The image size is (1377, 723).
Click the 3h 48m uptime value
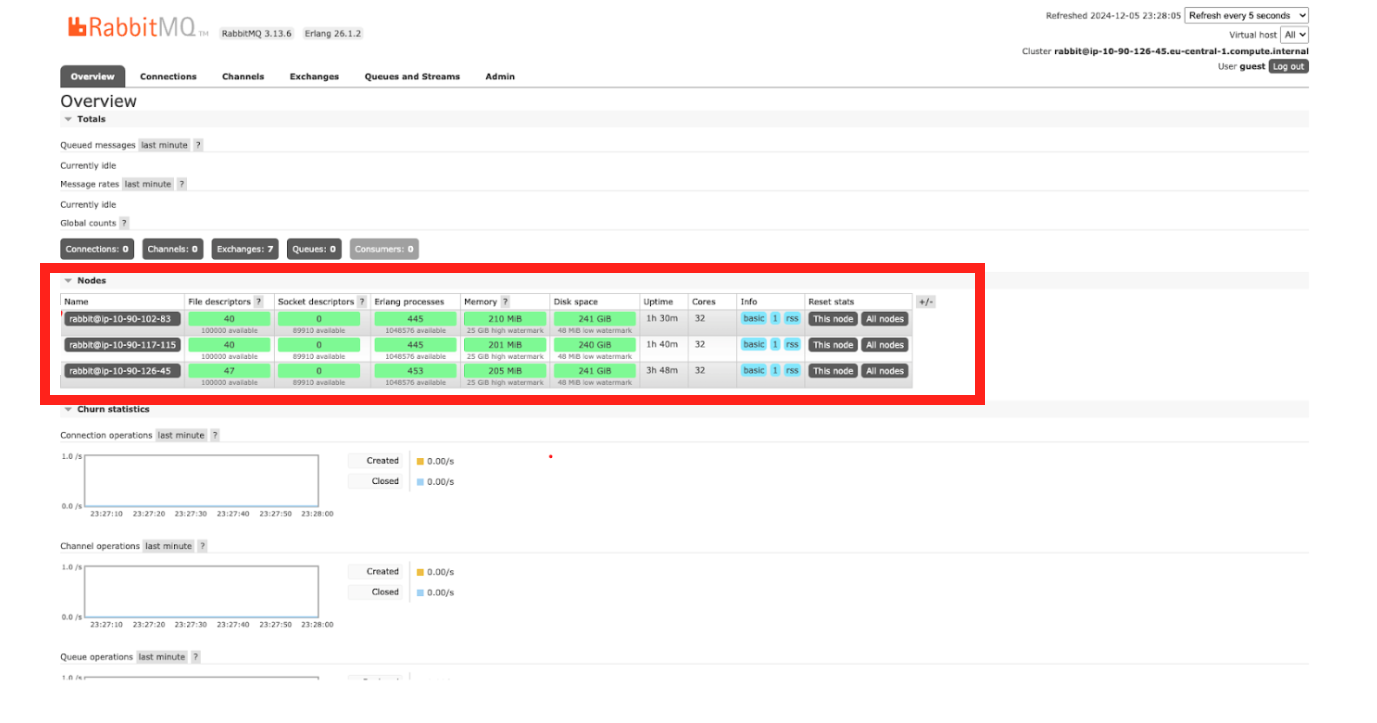(x=662, y=370)
